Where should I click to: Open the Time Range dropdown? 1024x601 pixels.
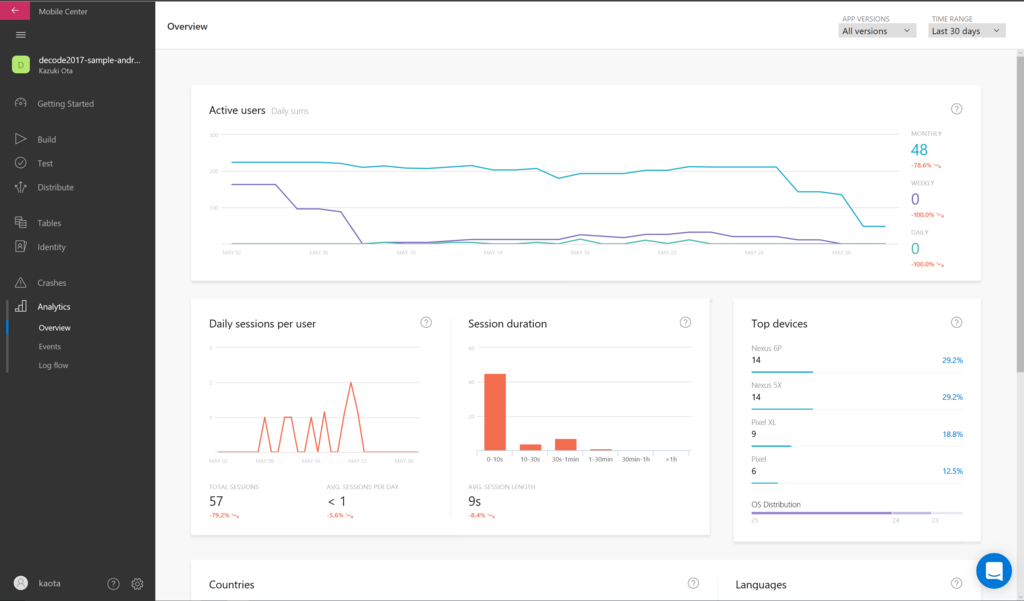[967, 31]
